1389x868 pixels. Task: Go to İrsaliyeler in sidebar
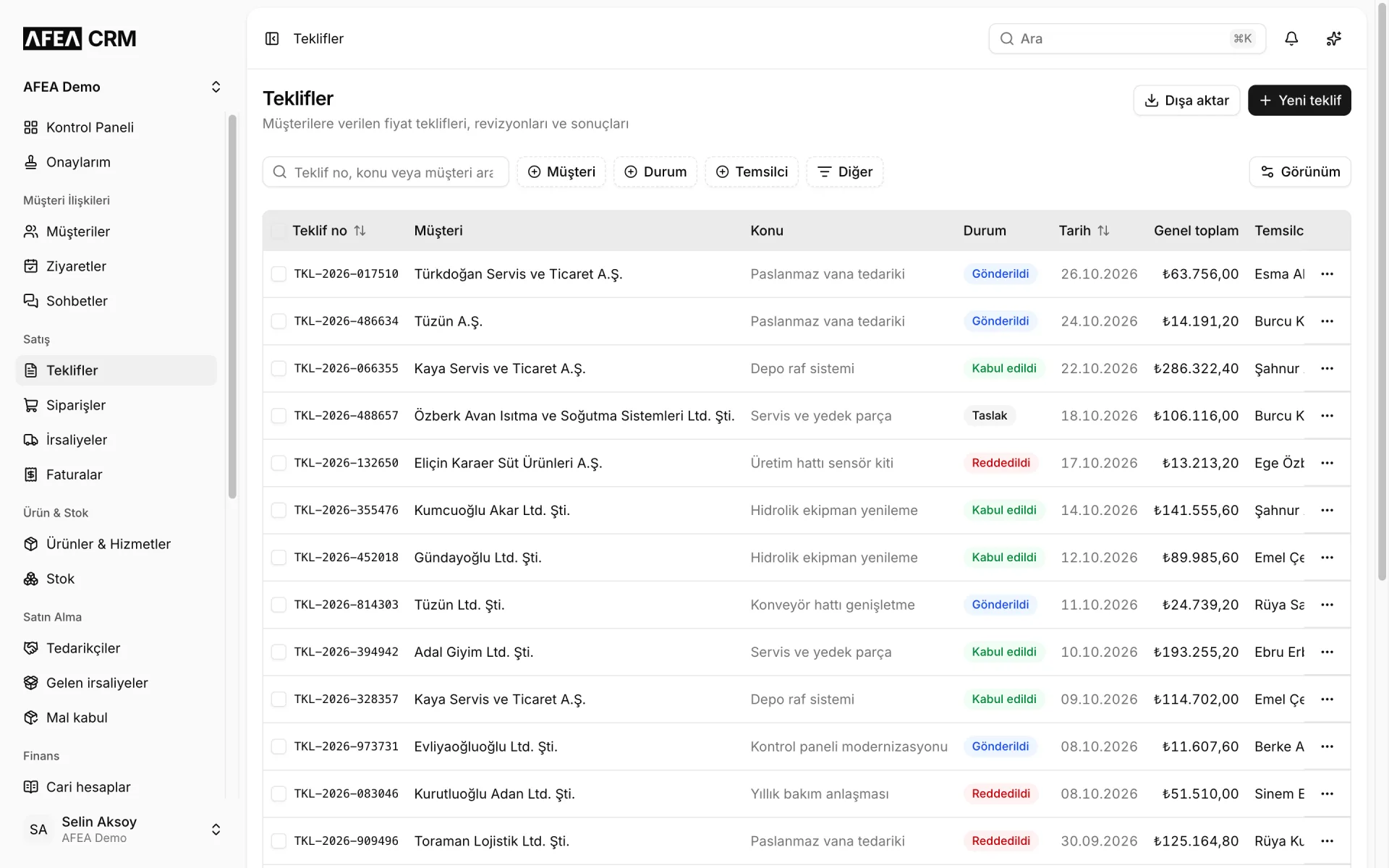pyautogui.click(x=116, y=440)
